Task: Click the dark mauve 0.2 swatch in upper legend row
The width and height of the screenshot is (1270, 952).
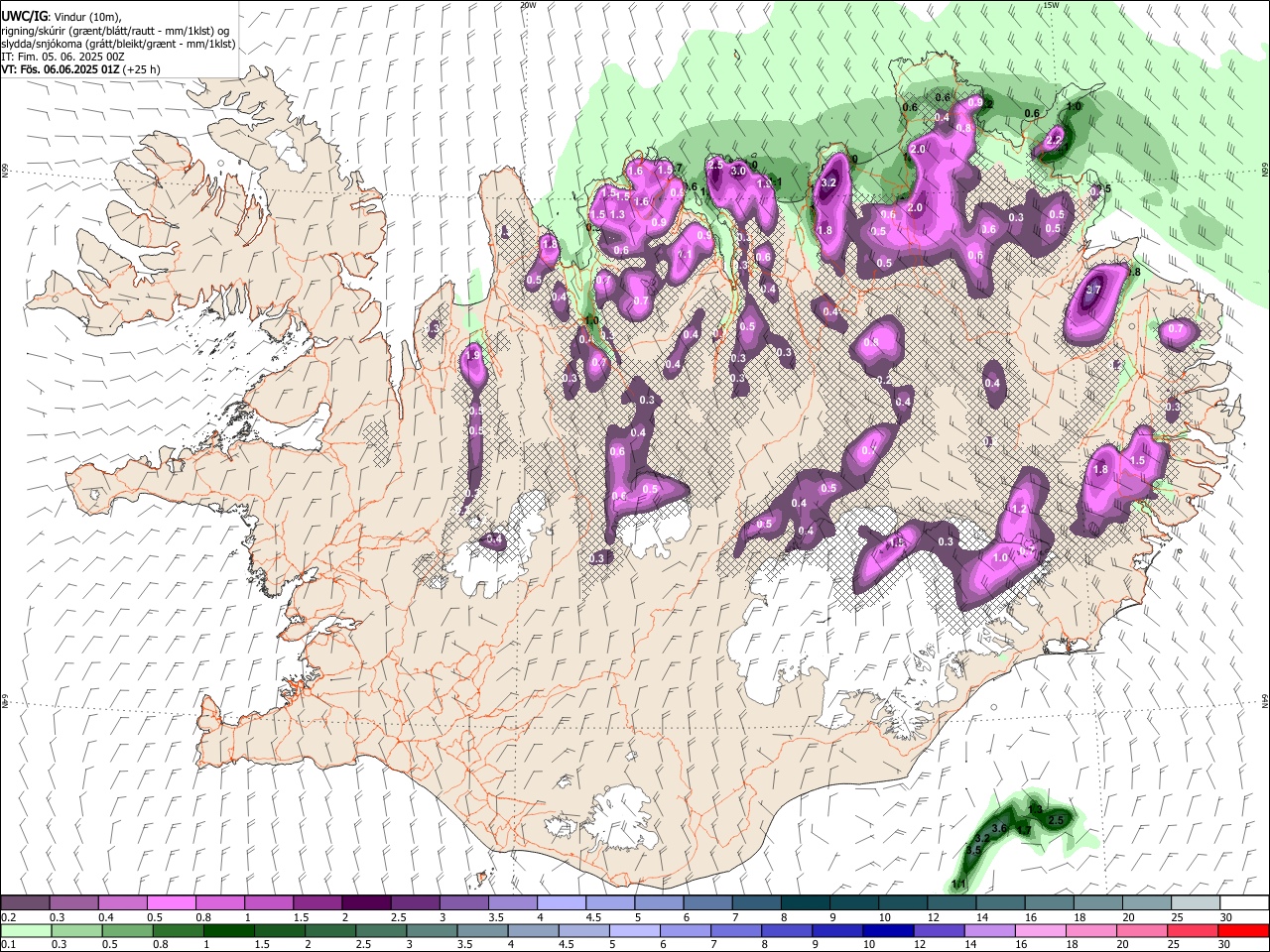Action: coord(26,903)
